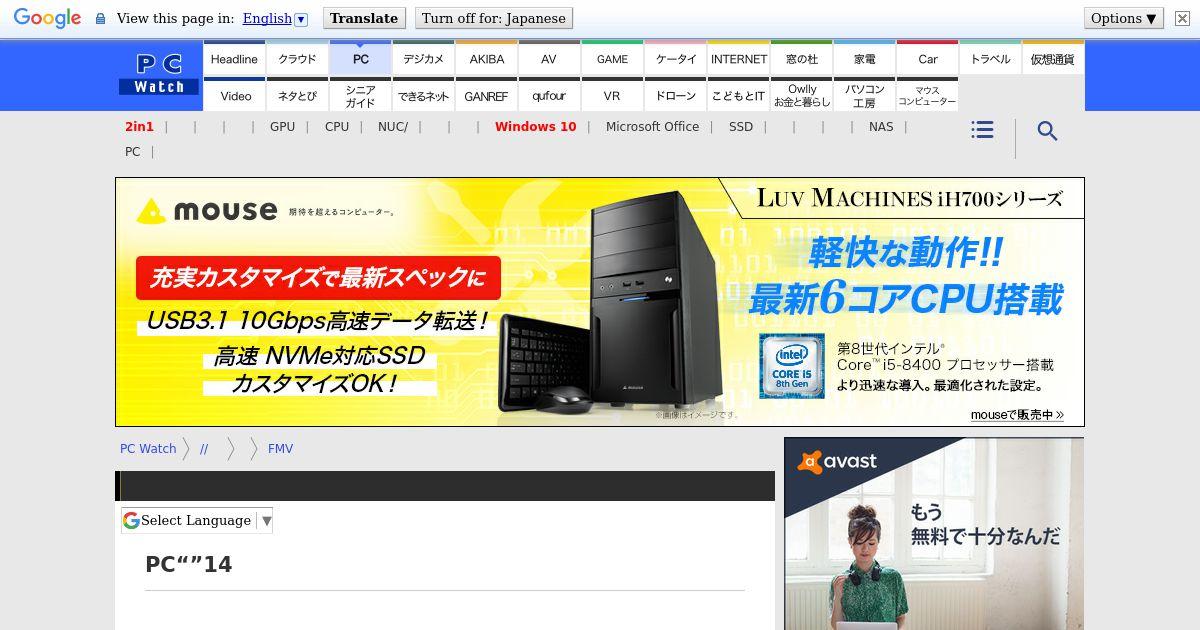Click the CPU topic link
1200x630 pixels.
(x=337, y=126)
